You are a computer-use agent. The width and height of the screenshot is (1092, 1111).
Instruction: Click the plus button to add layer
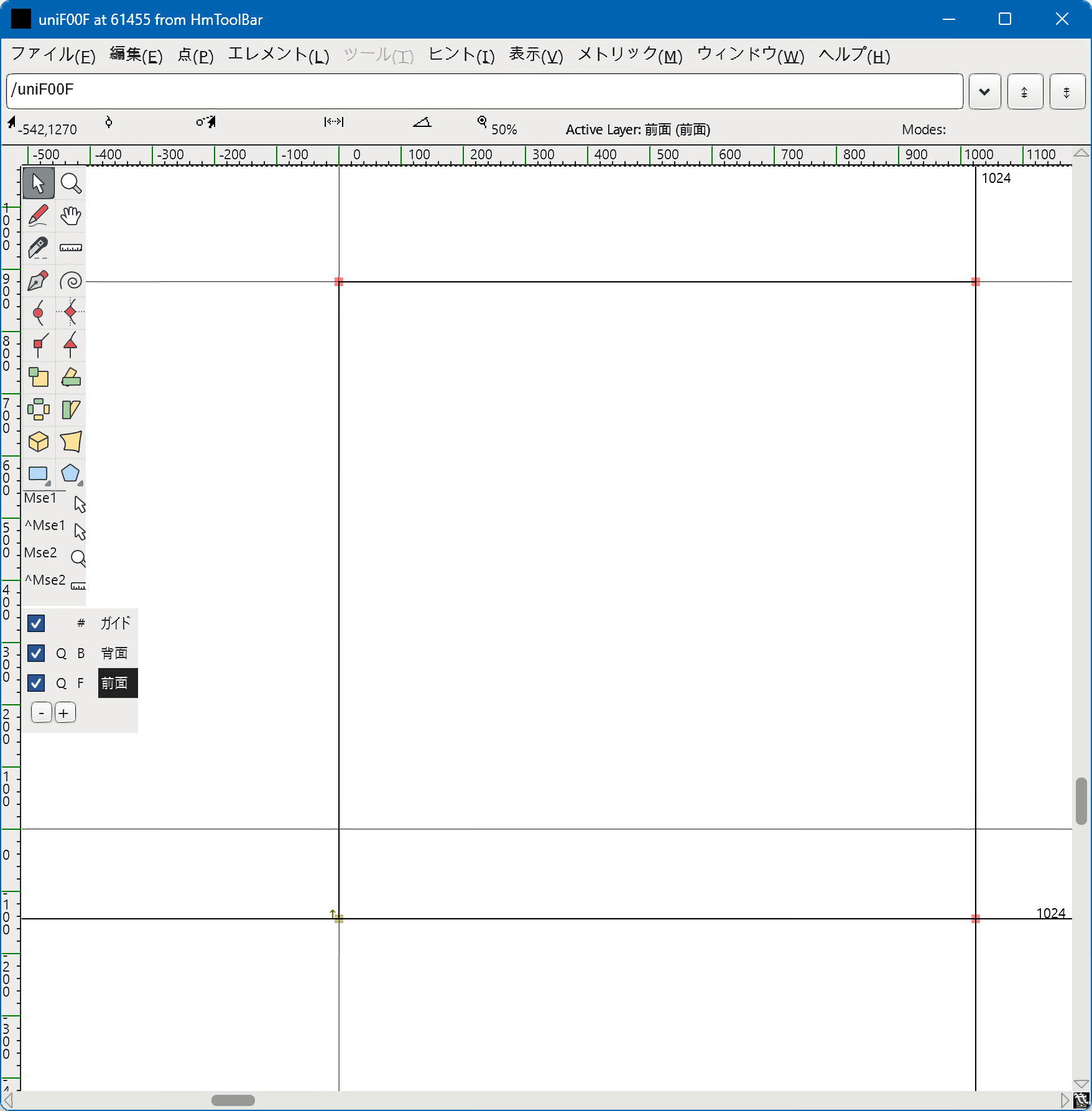(x=65, y=713)
